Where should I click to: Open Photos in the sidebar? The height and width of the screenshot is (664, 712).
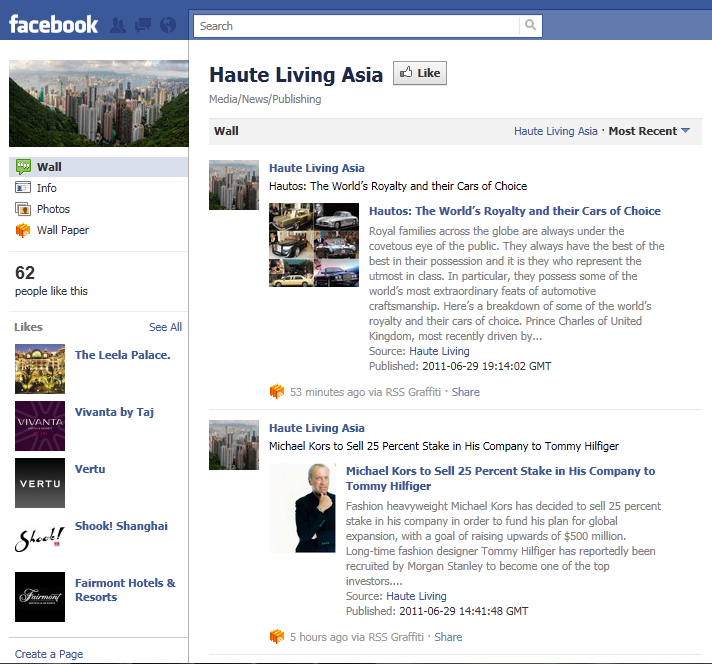click(53, 209)
